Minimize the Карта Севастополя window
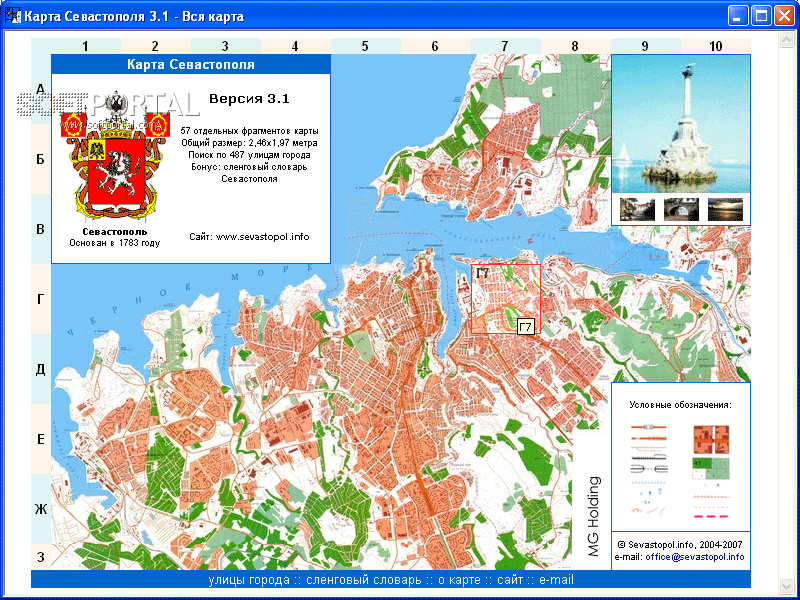The height and width of the screenshot is (600, 800). coord(737,16)
